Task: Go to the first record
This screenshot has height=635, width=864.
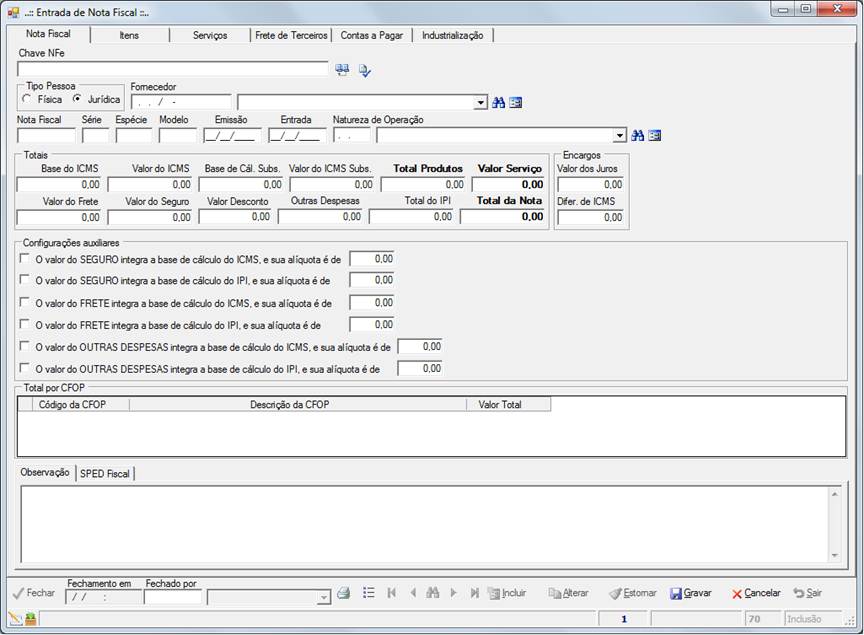Action: 392,593
